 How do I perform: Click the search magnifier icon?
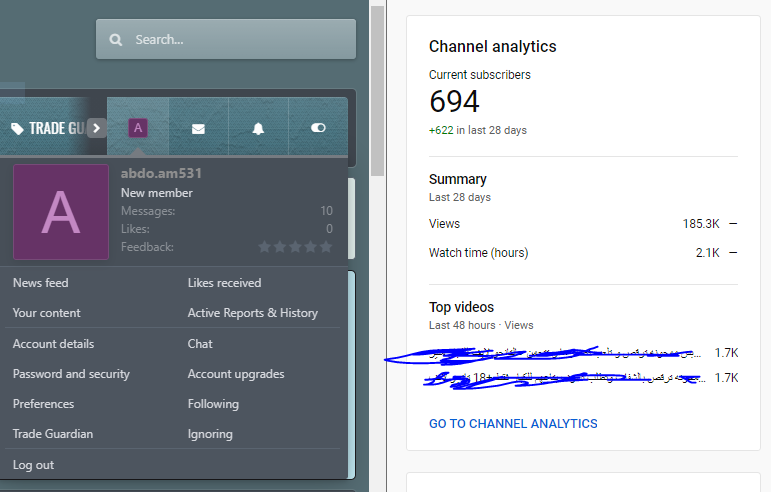(116, 40)
